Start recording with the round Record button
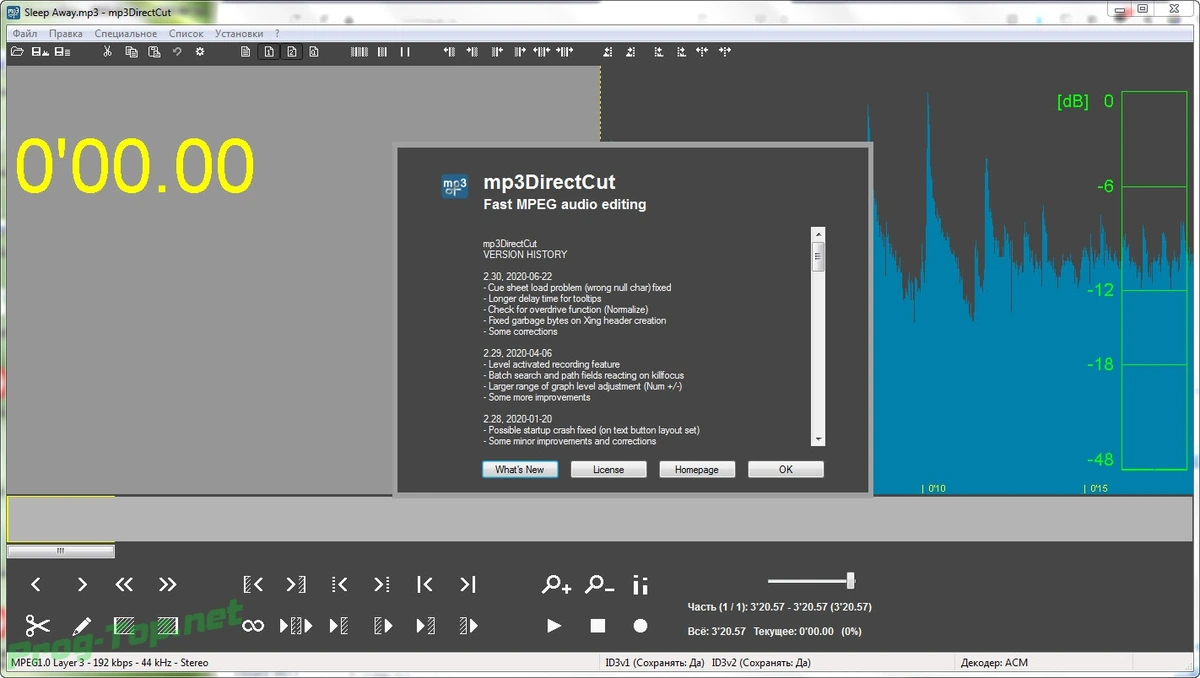 point(640,626)
